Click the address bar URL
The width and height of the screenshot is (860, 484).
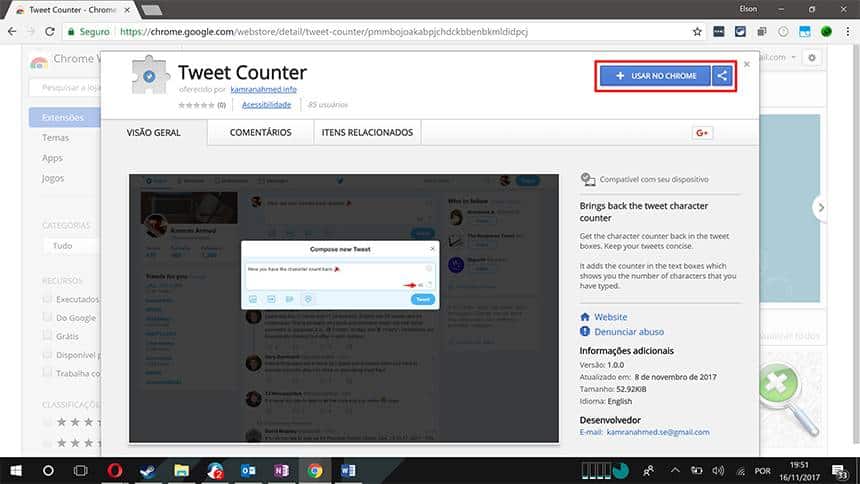coord(324,32)
